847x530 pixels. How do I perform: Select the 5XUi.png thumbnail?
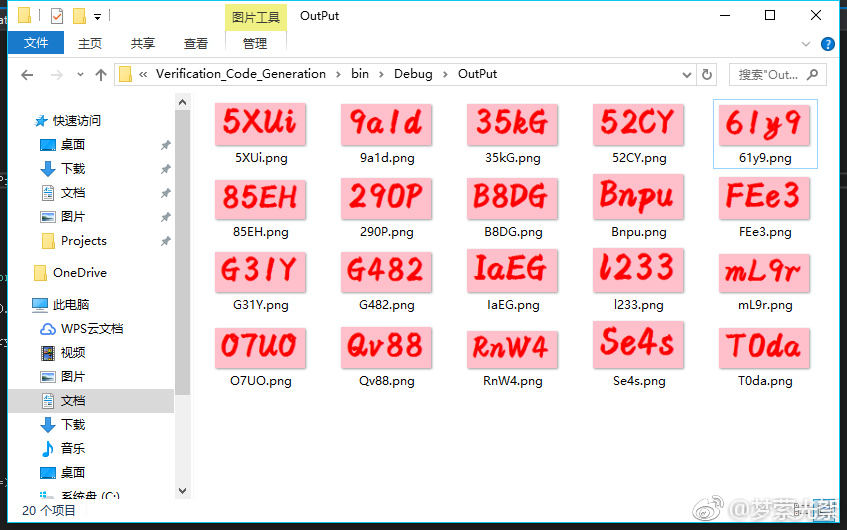(x=260, y=124)
